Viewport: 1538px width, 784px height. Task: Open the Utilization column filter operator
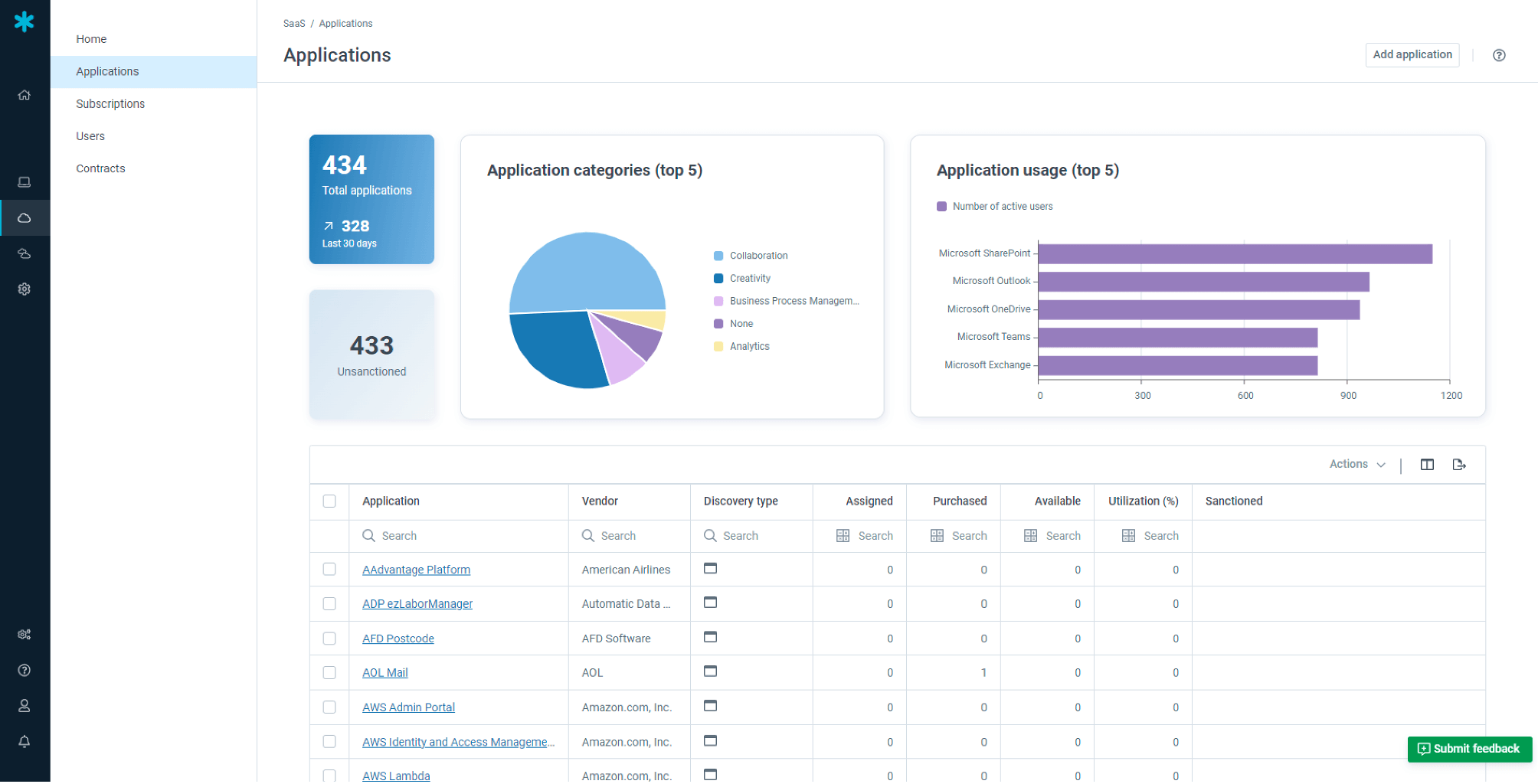pos(1128,536)
